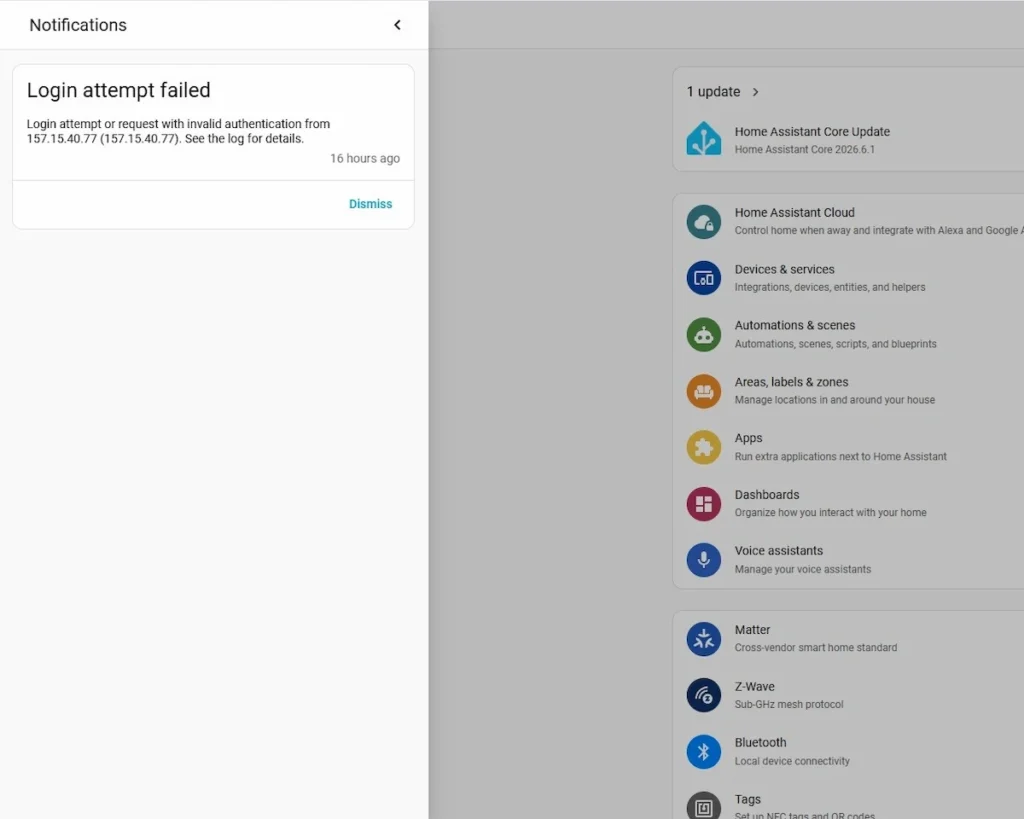Screen dimensions: 1024x819
Task: Click 'Cross-vendor smart home standard' description
Action: (816, 648)
